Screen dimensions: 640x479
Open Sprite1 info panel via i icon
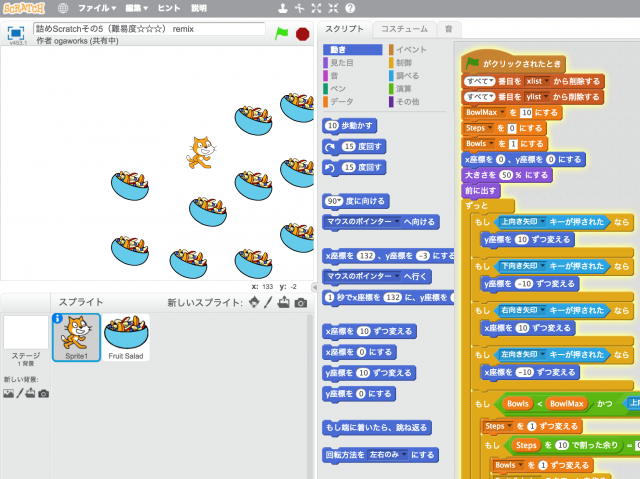pos(57,318)
